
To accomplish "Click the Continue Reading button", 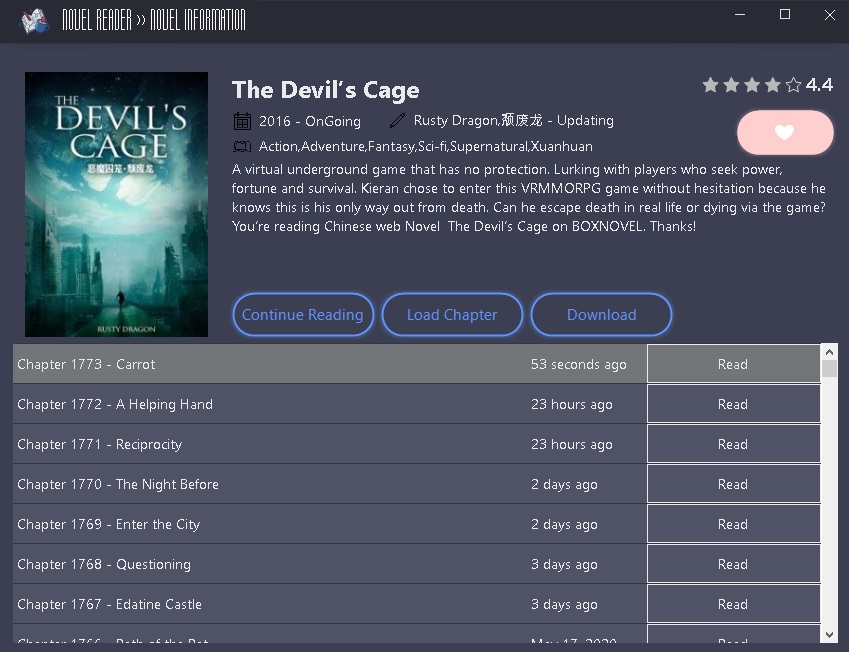I will tap(303, 314).
